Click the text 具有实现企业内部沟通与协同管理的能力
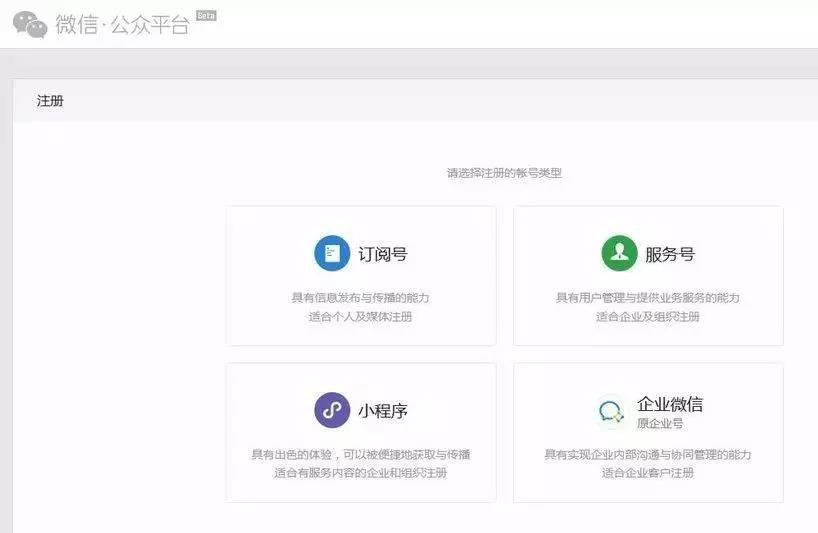Viewport: 818px width, 533px height. pos(647,454)
